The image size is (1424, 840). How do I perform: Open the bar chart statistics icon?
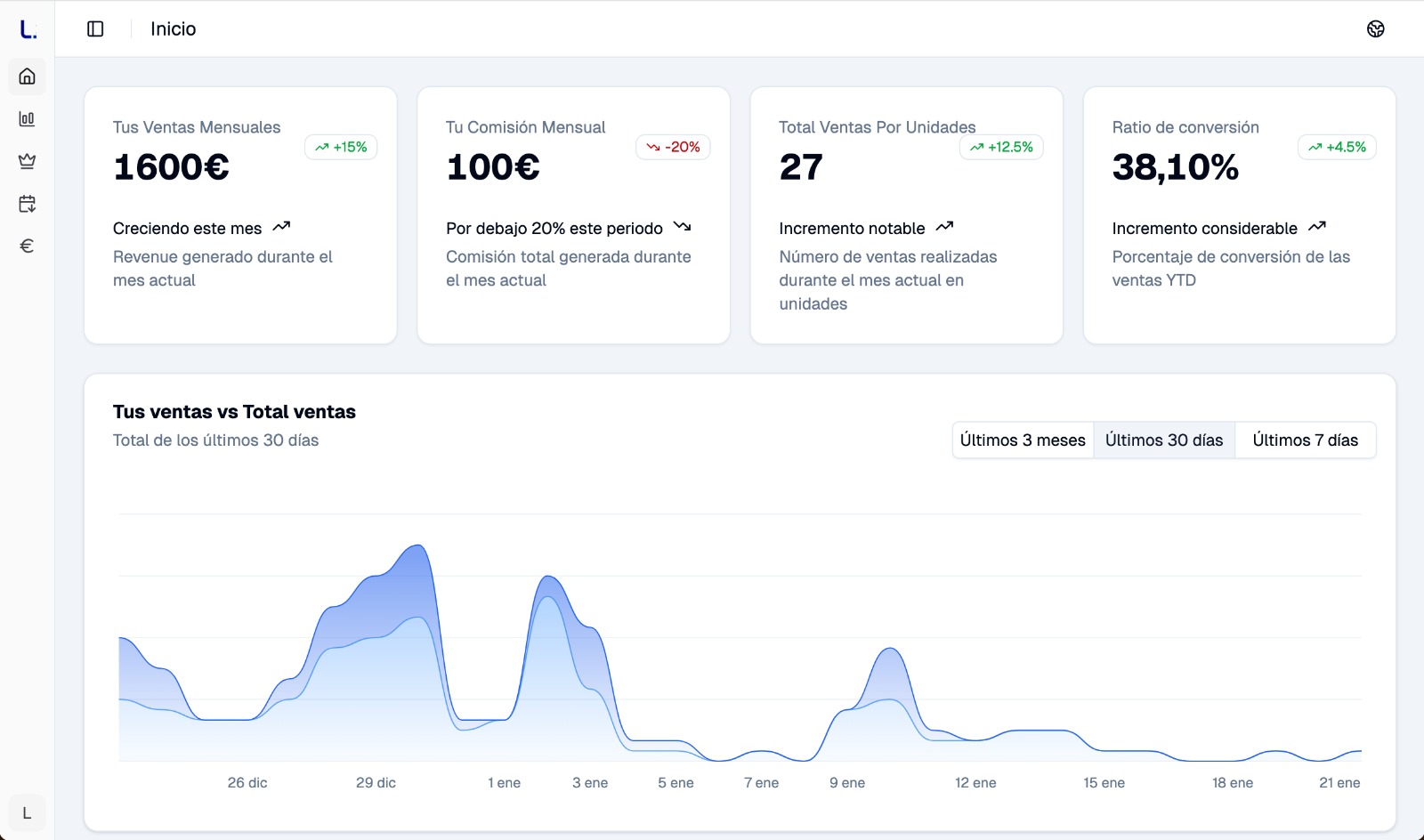[28, 119]
